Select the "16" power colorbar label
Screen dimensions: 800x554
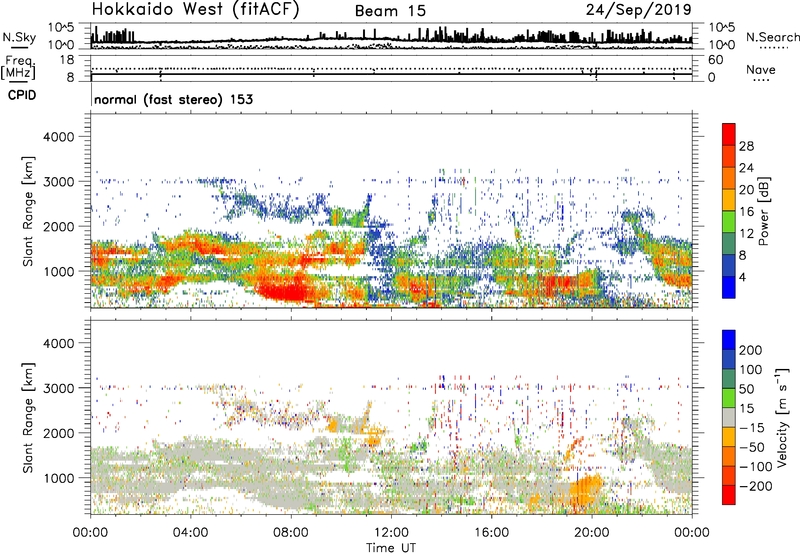click(746, 212)
